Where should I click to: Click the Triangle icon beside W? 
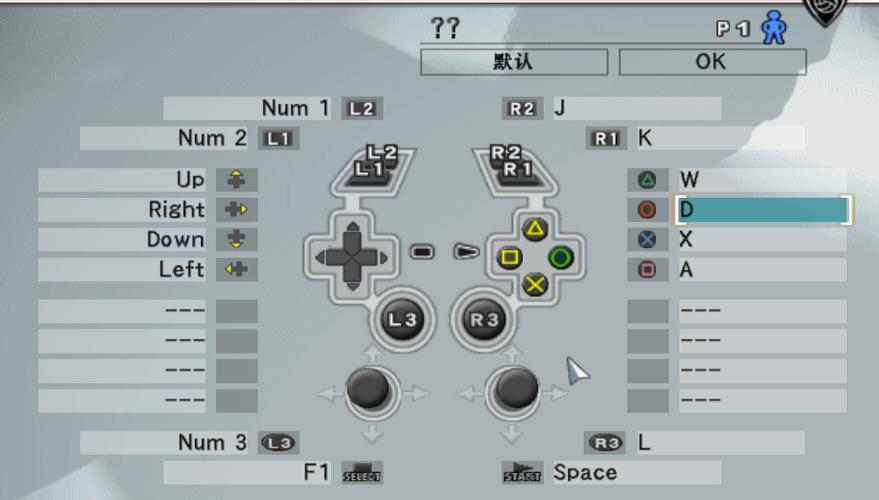coord(647,180)
